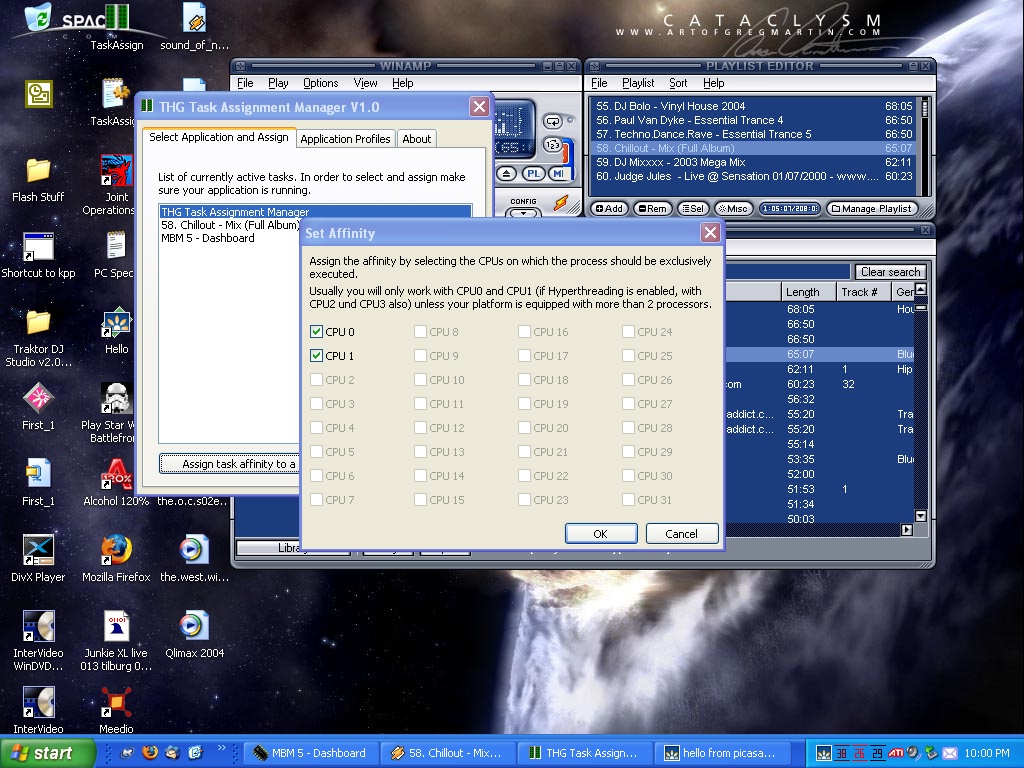Open Manage Playlist button
1024x768 pixels.
872,209
